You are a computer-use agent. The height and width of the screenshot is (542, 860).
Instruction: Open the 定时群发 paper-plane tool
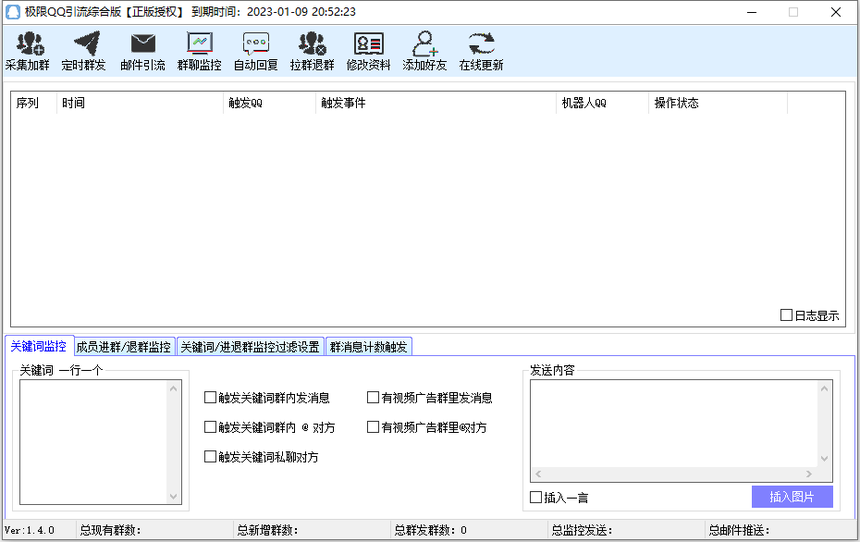coord(83,51)
